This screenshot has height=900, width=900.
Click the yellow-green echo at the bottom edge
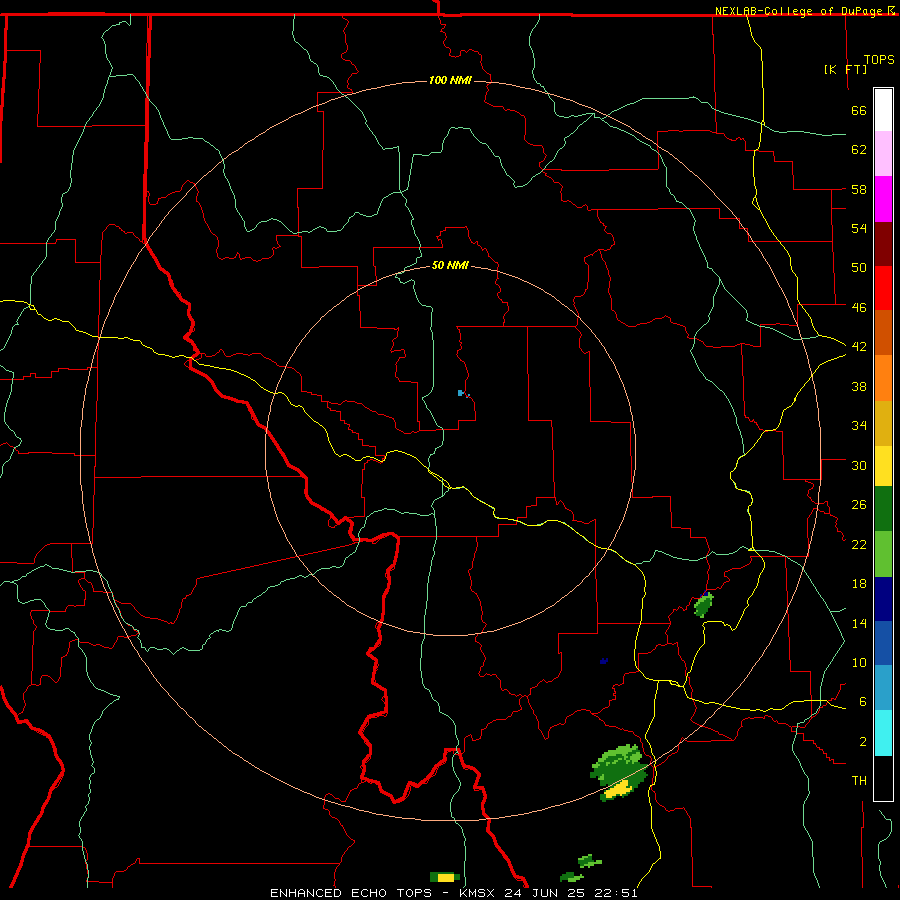click(x=445, y=877)
